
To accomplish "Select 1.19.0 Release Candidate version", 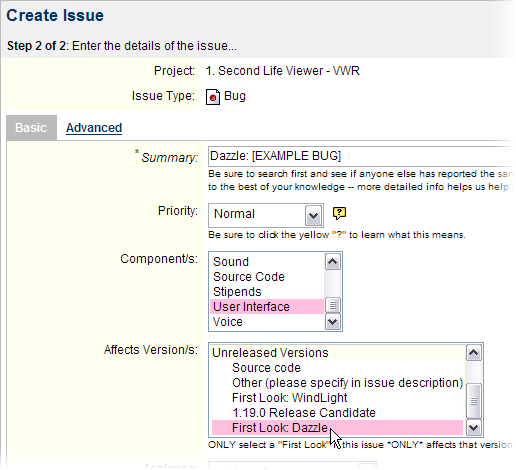I will [337, 413].
